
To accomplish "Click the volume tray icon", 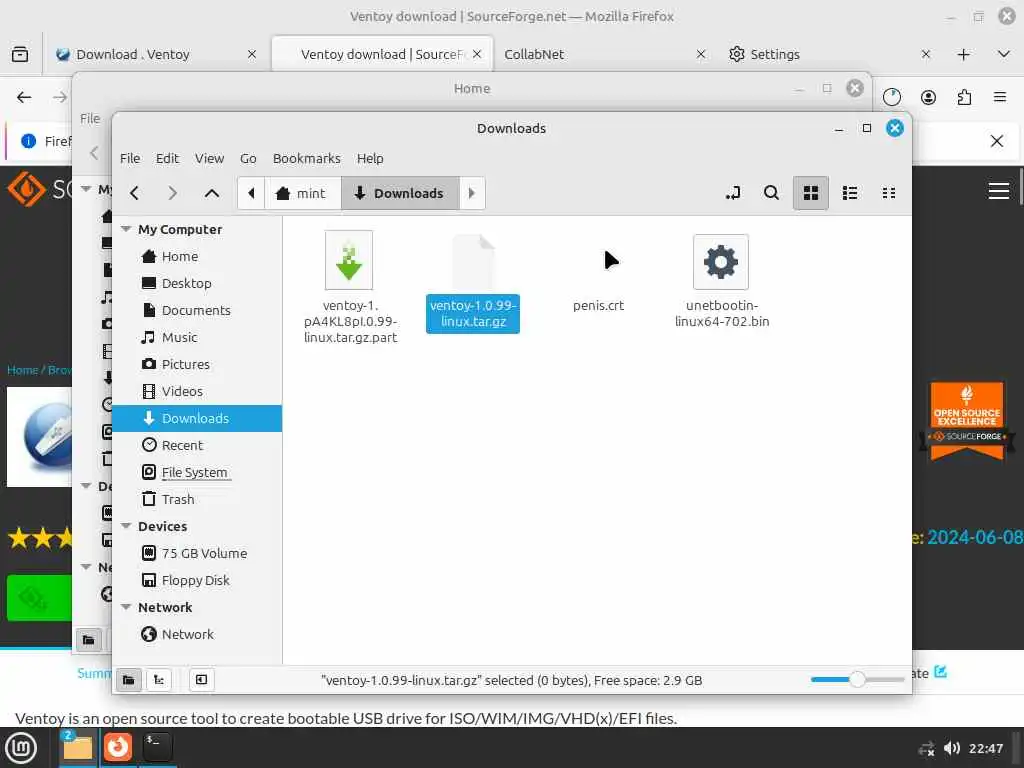I will click(x=952, y=748).
